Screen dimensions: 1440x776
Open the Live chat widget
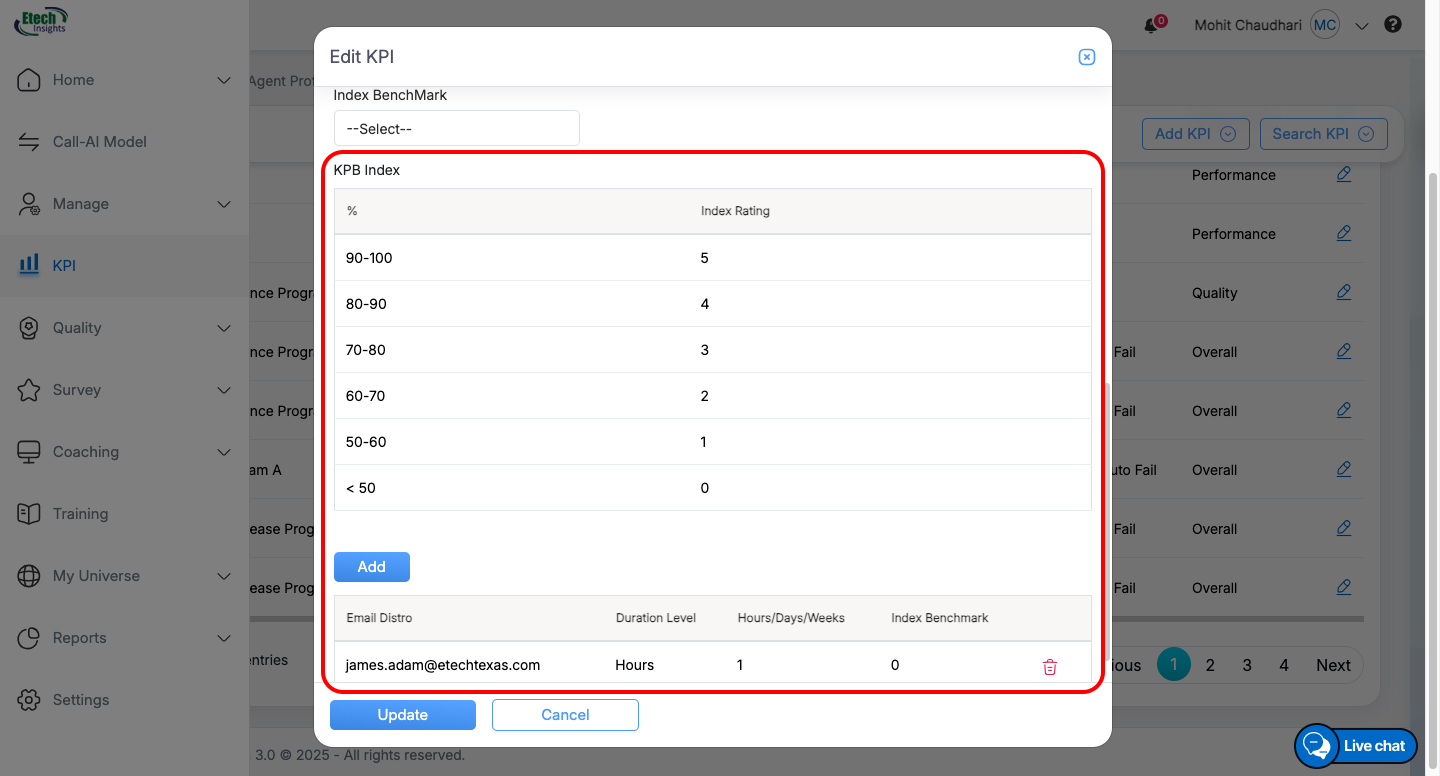[1356, 745]
